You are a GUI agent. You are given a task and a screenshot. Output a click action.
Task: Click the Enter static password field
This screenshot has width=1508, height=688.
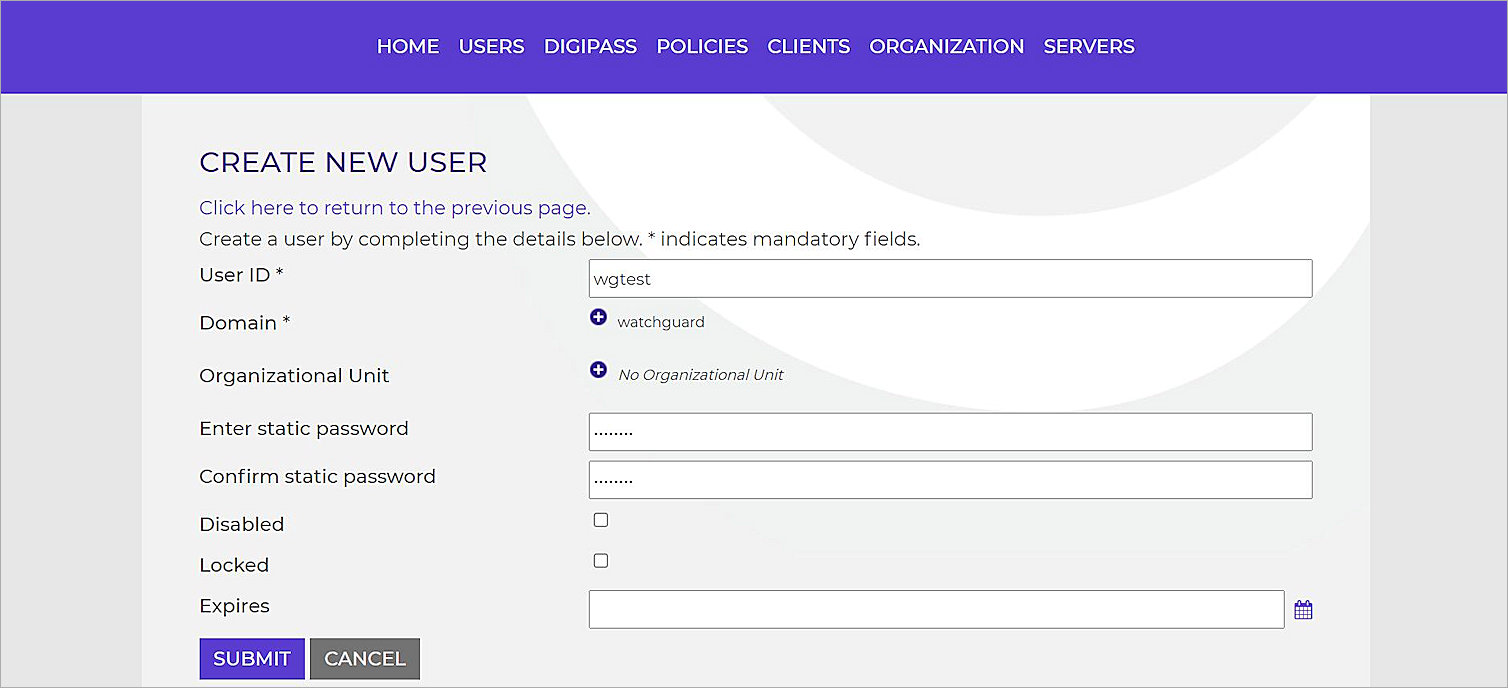(949, 431)
